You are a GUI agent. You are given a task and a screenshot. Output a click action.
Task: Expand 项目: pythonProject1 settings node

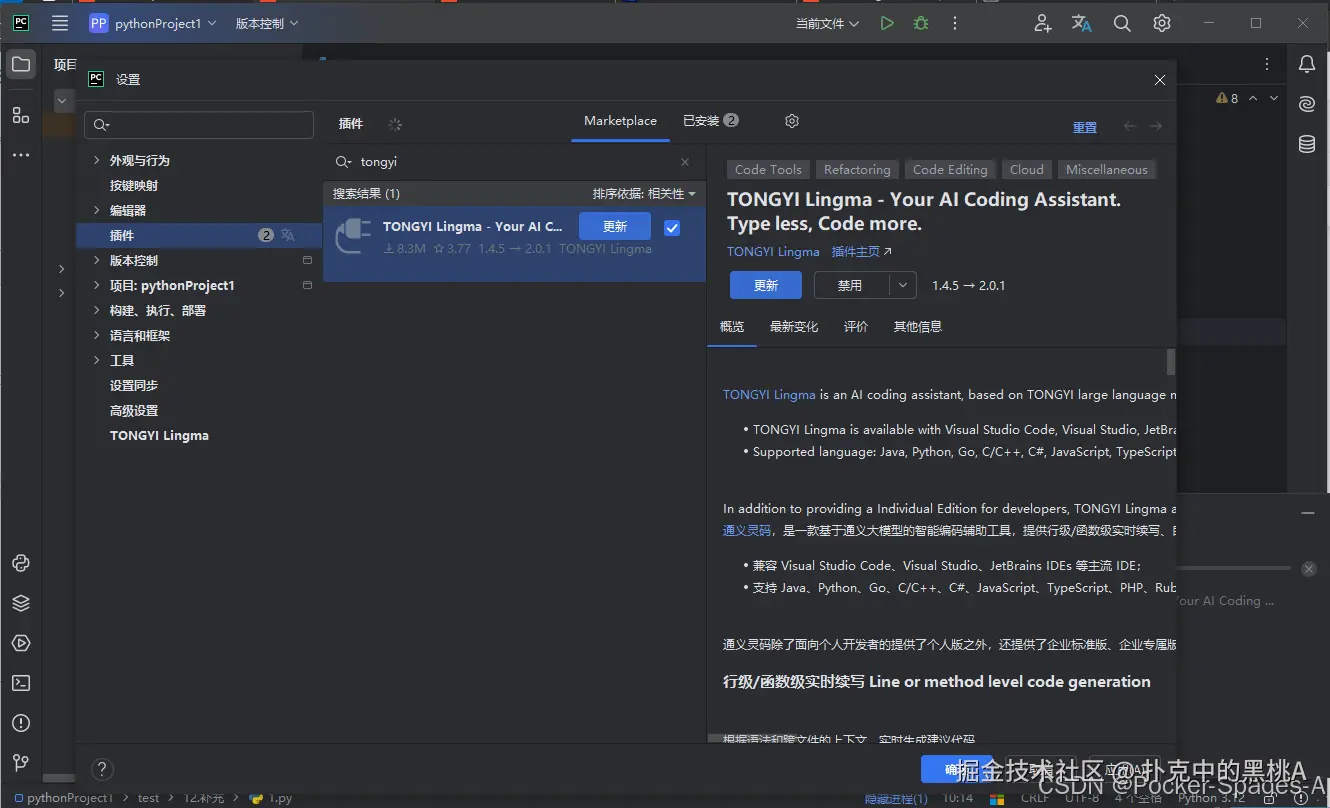(96, 285)
